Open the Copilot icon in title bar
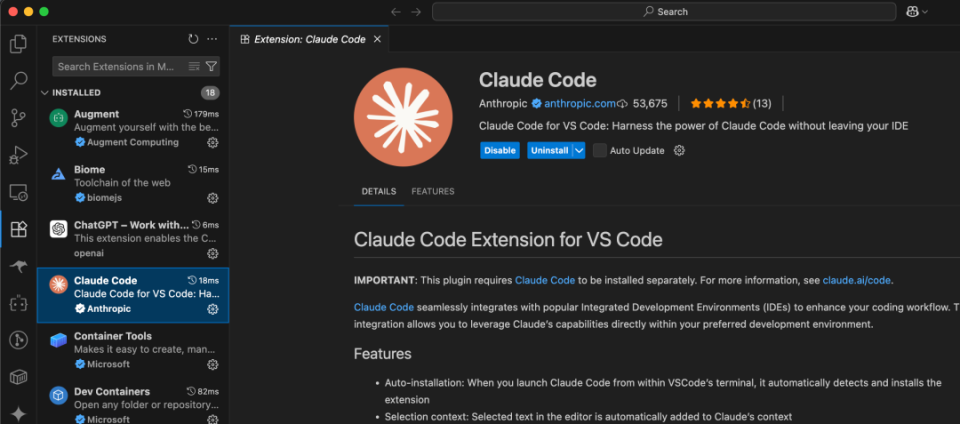This screenshot has width=960, height=424. coord(911,12)
